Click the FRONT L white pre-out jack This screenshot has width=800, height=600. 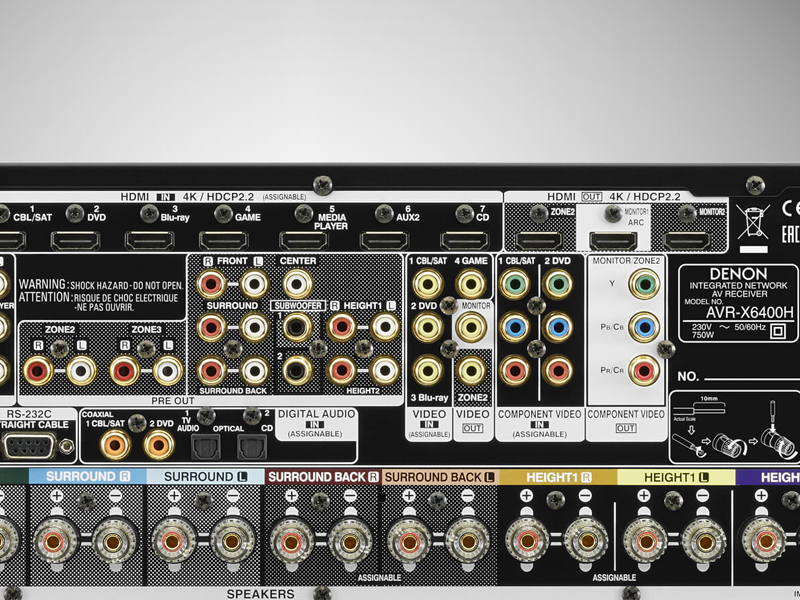pyautogui.click(x=254, y=283)
